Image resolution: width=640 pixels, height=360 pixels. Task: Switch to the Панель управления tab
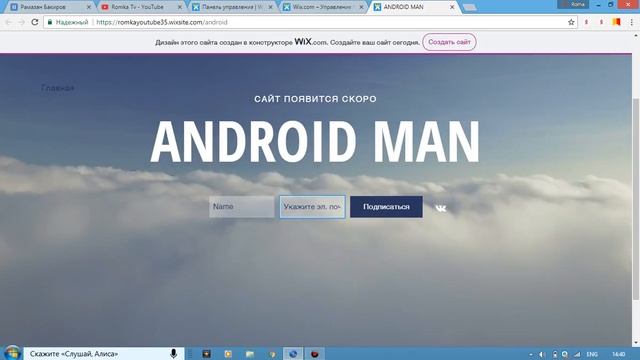coord(232,7)
